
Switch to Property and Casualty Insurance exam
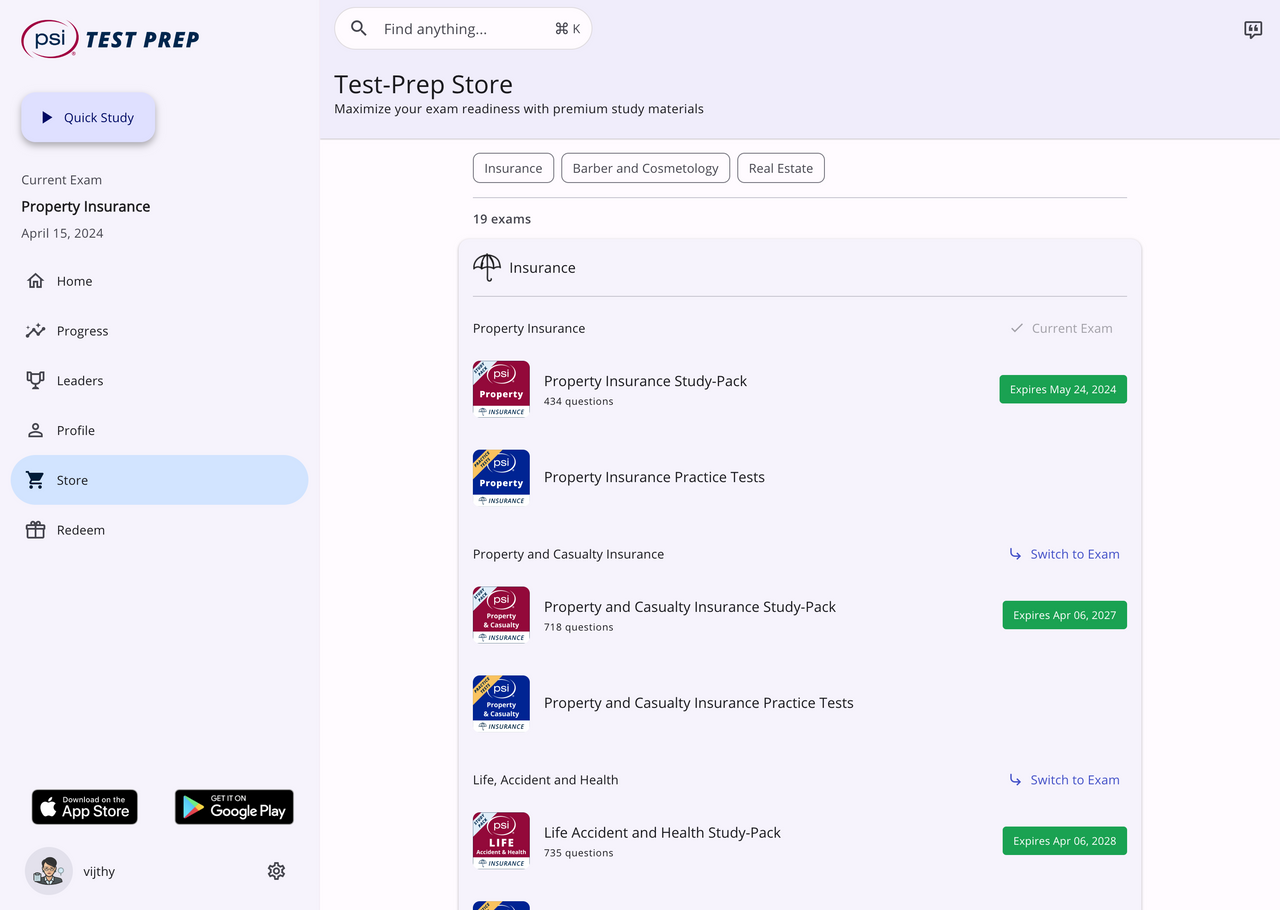pyautogui.click(x=1064, y=554)
